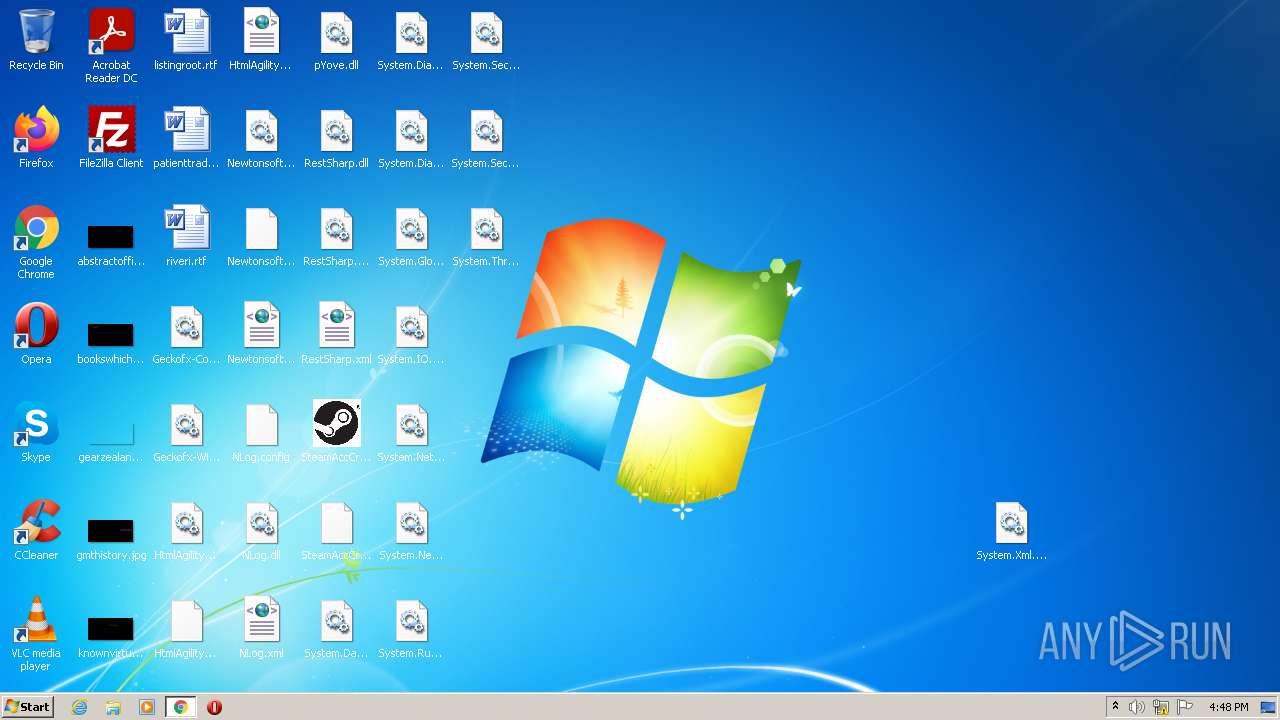
Task: Launch Acrobat Reader DC from desktop
Action: pyautogui.click(x=111, y=46)
